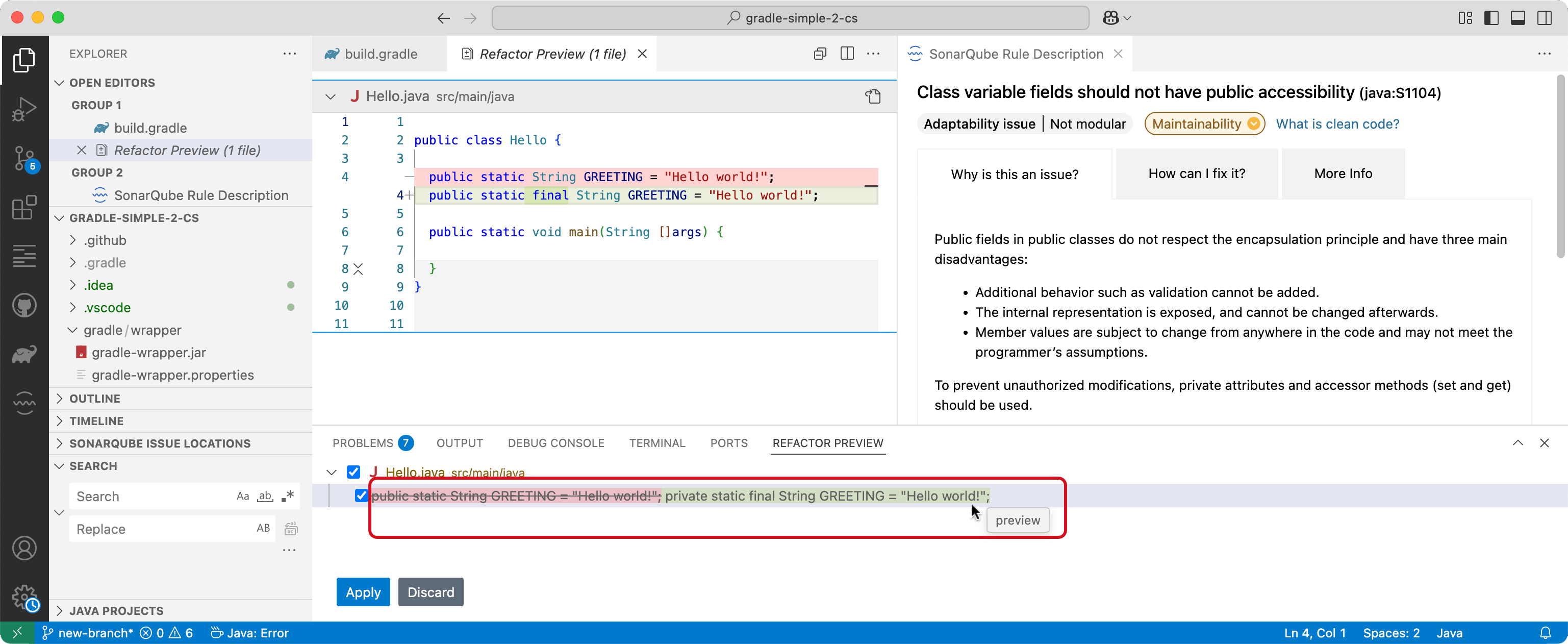Customize layout icon in title bar

tap(1465, 18)
